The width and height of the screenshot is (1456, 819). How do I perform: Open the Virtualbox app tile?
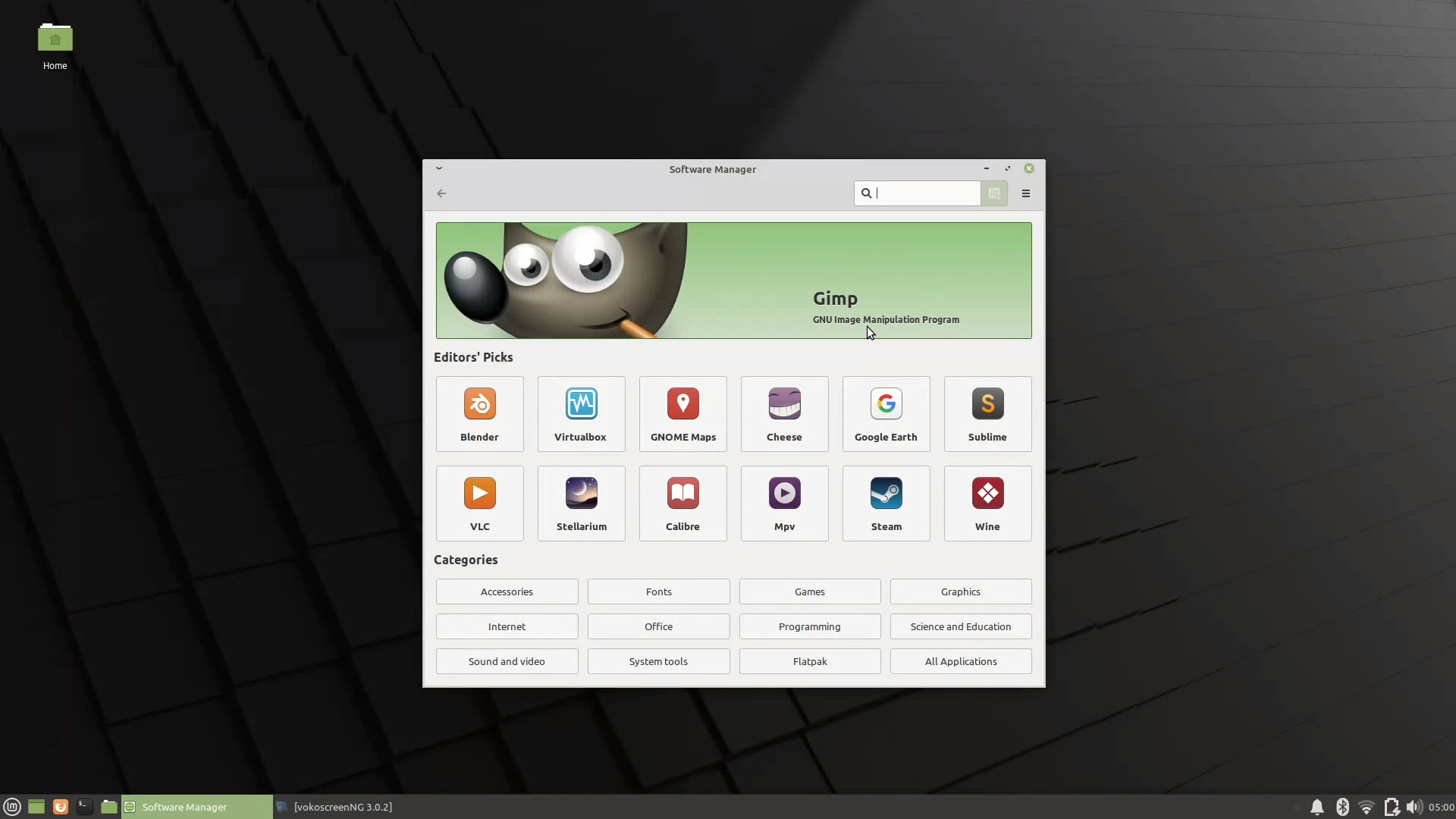[581, 414]
